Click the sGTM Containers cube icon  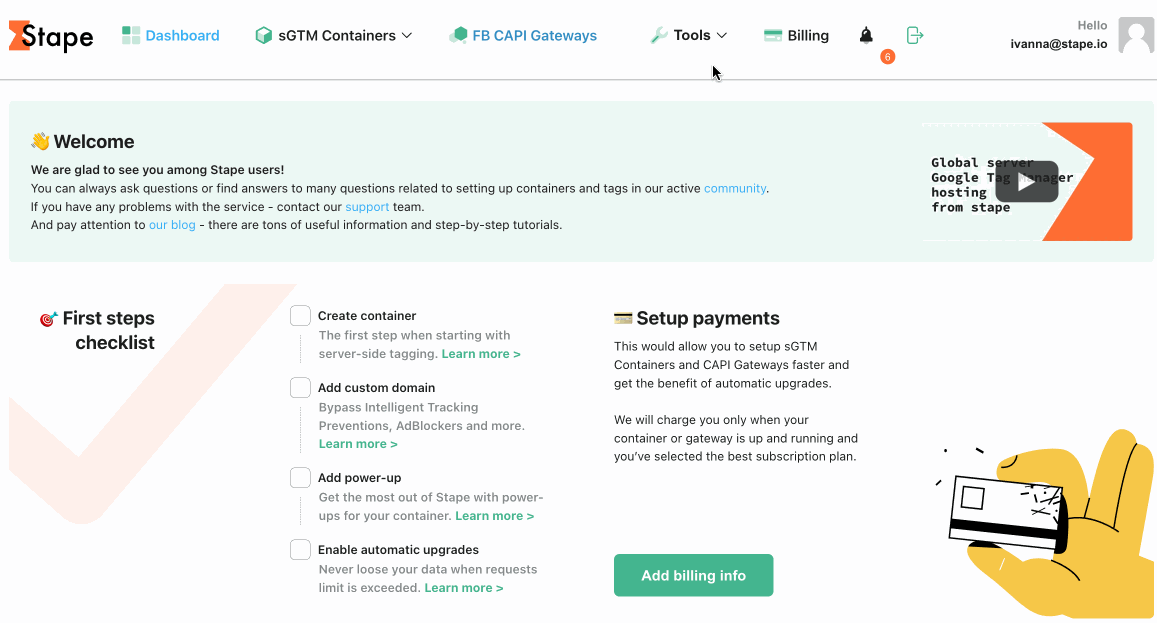click(263, 35)
